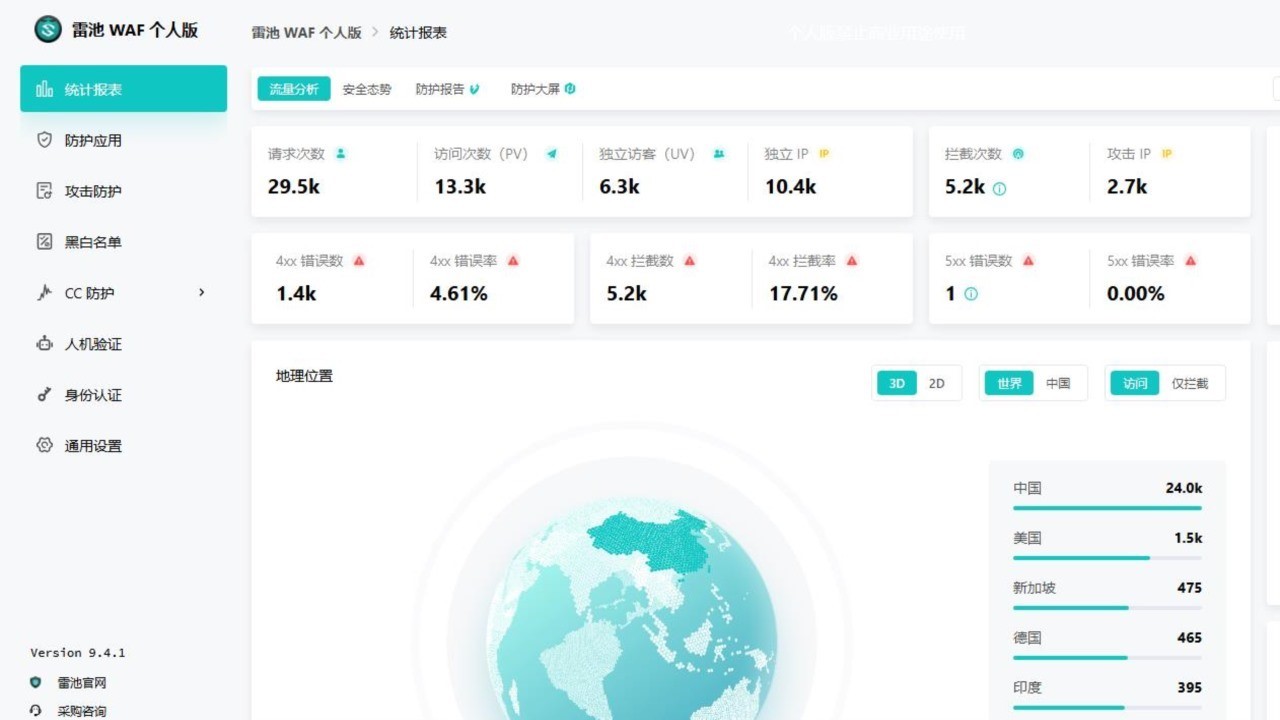Viewport: 1280px width, 720px height.
Task: Expand the CC 防护 submenu arrow
Action: [202, 293]
